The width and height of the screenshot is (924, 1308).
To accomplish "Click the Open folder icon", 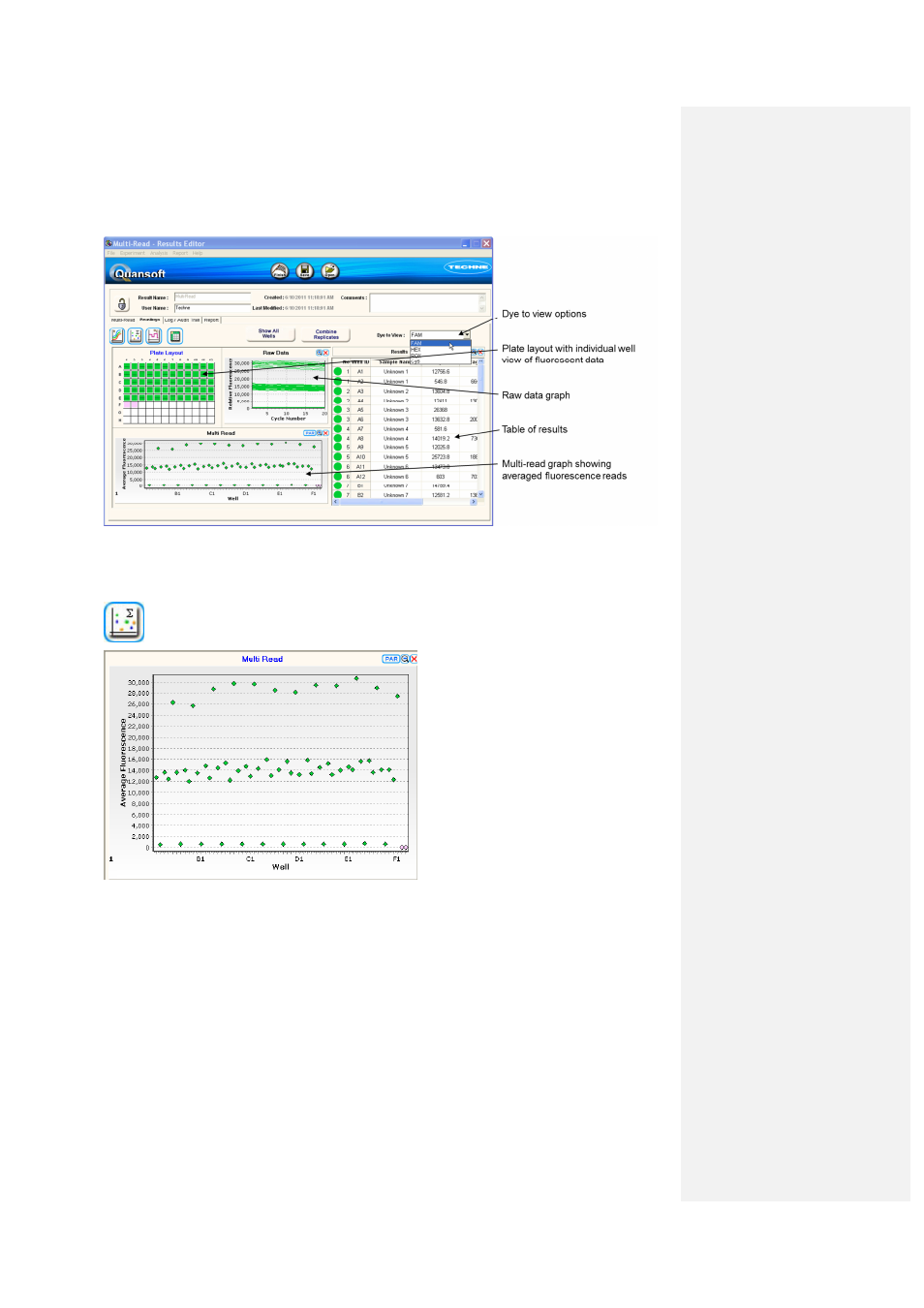I will (330, 271).
